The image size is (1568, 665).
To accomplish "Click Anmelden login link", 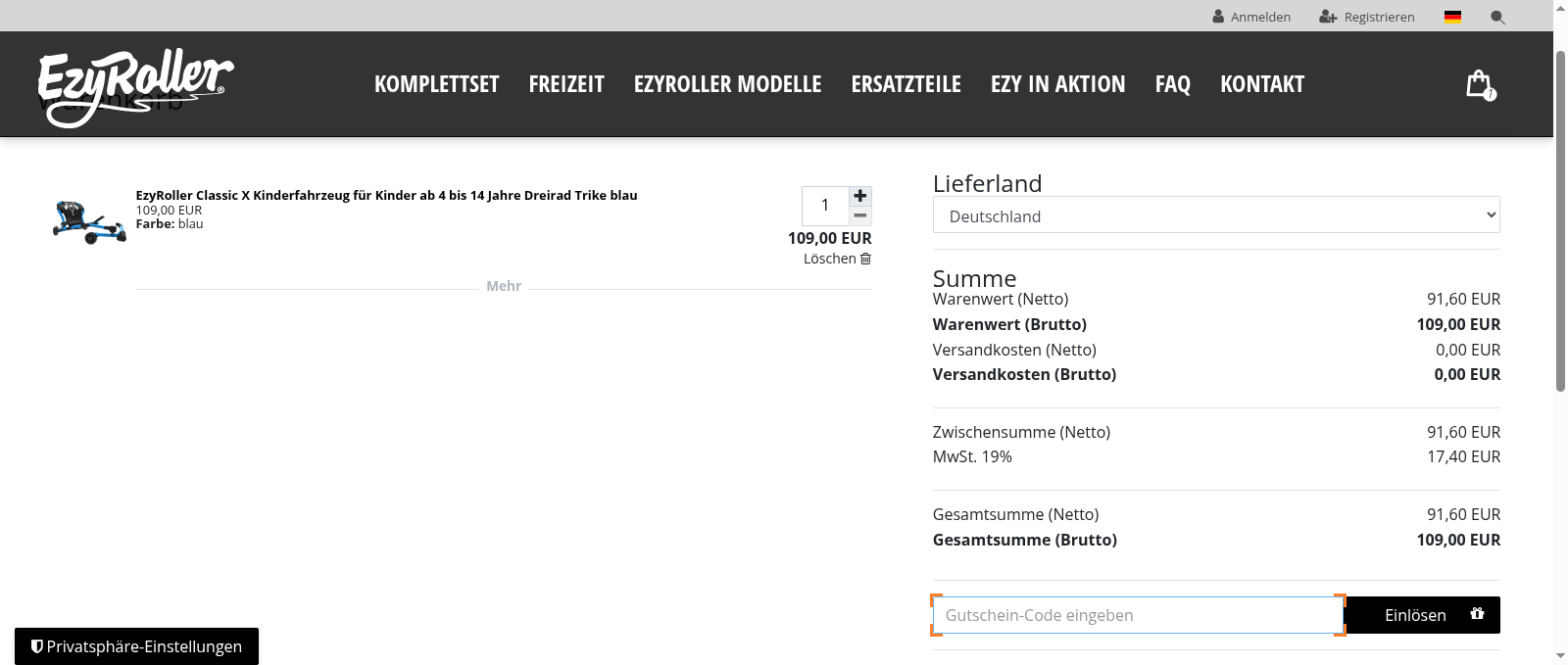I will pos(1251,17).
